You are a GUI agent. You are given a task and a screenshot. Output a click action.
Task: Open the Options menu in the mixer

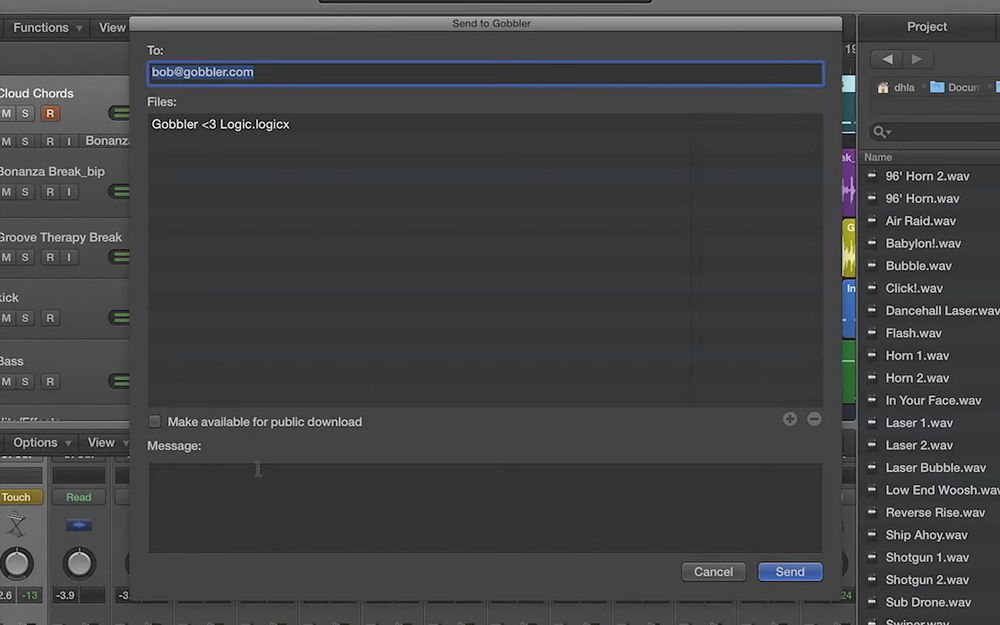point(41,443)
